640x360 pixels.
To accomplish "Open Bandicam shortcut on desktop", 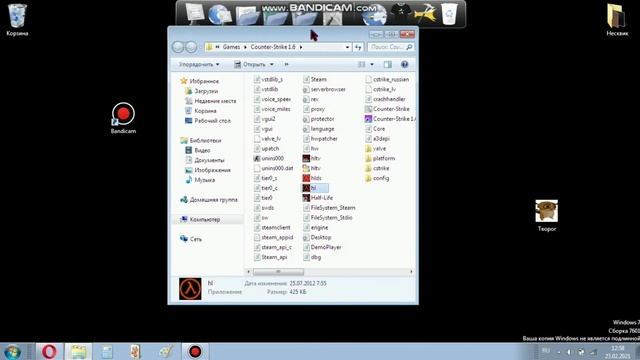I will pos(123,118).
